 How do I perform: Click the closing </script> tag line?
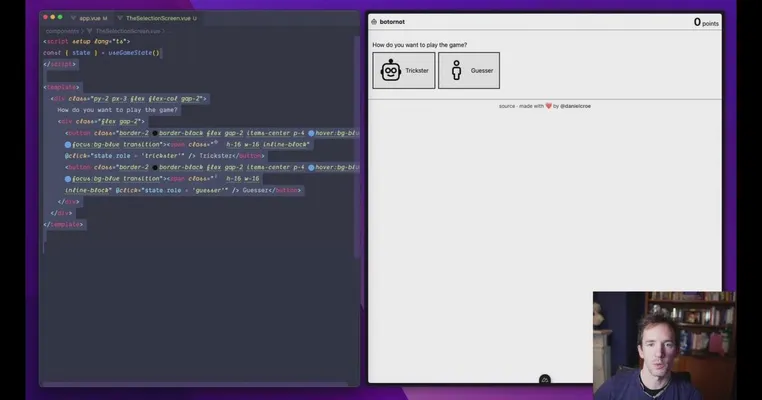pos(59,64)
